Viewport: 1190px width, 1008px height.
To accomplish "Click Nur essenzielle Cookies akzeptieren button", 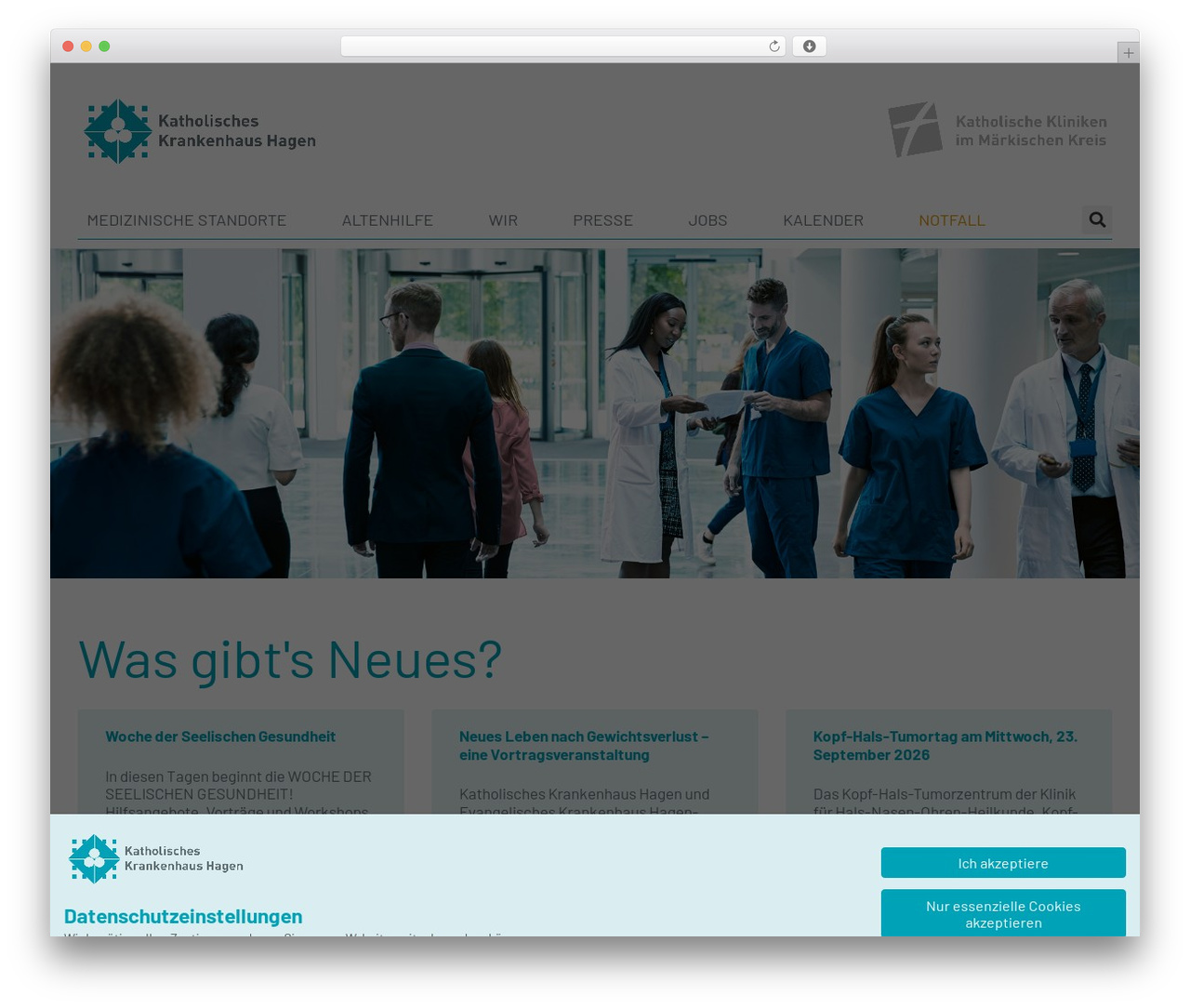I will tap(1003, 913).
